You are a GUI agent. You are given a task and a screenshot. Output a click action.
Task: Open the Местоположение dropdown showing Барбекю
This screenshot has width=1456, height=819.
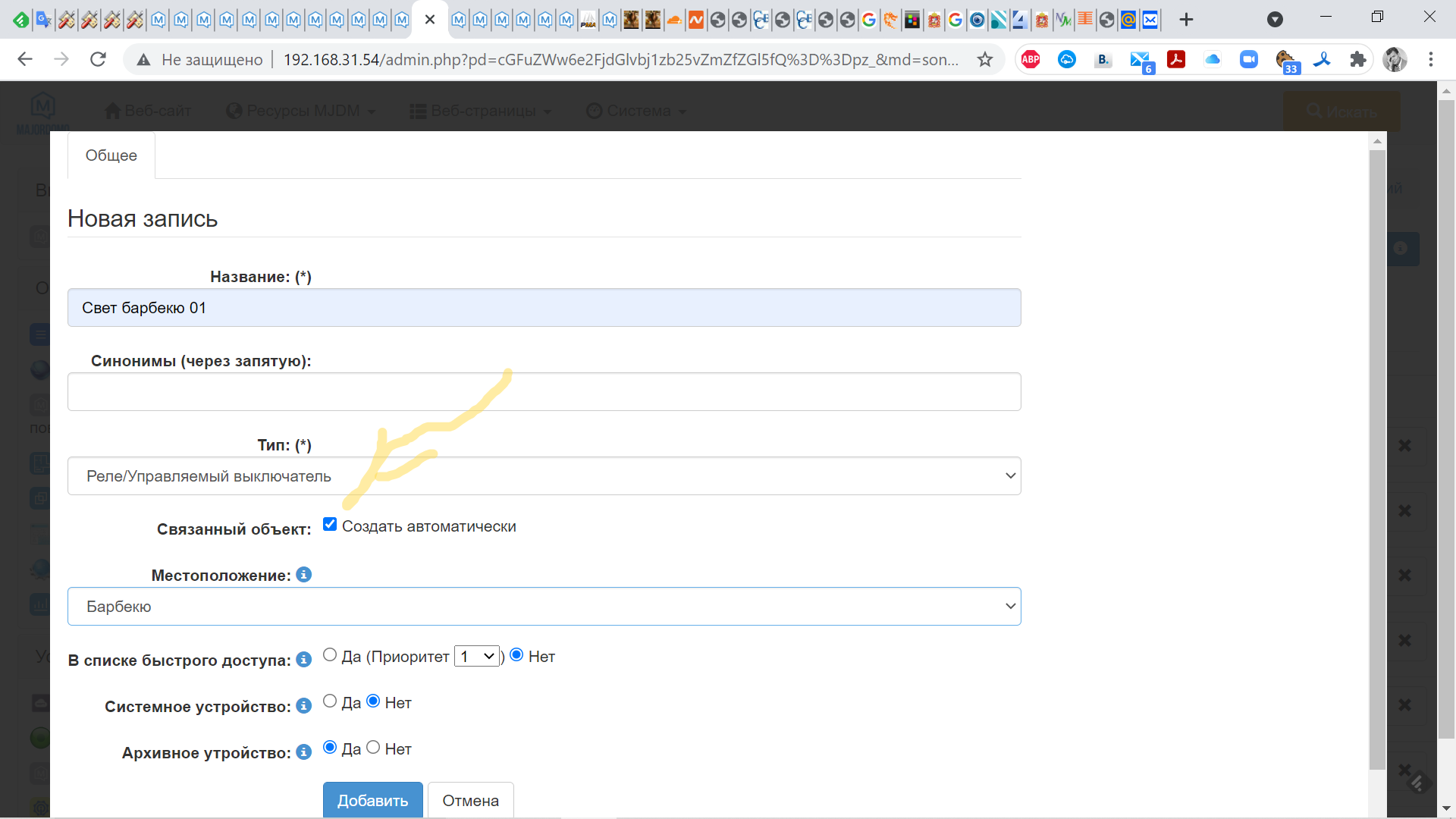(544, 607)
